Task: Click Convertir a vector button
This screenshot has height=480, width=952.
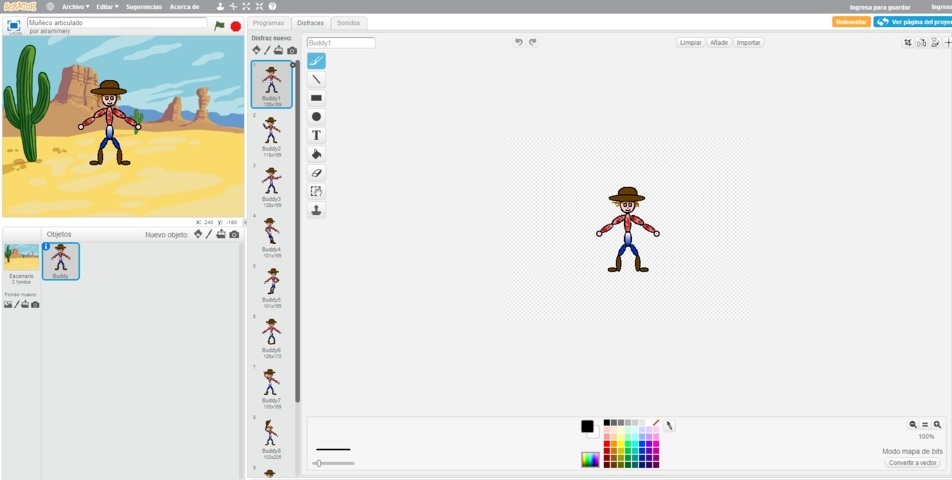Action: 912,463
